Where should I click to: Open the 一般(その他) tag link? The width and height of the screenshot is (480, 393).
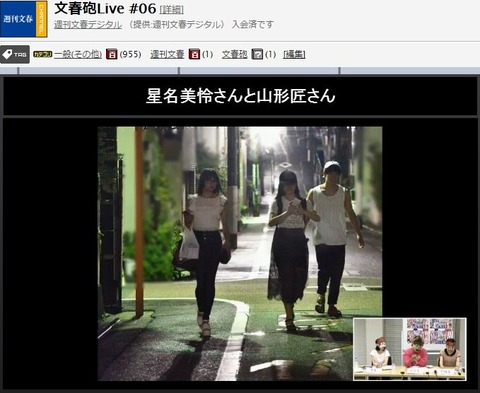coord(78,54)
